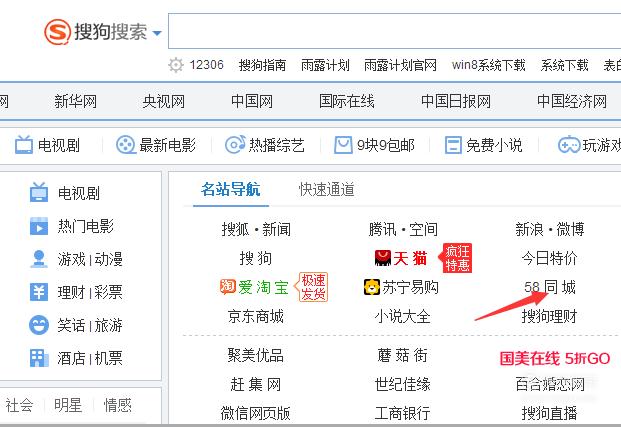The width and height of the screenshot is (621, 427).
Task: Open the 国美在线 5折GO link
Action: click(x=555, y=358)
